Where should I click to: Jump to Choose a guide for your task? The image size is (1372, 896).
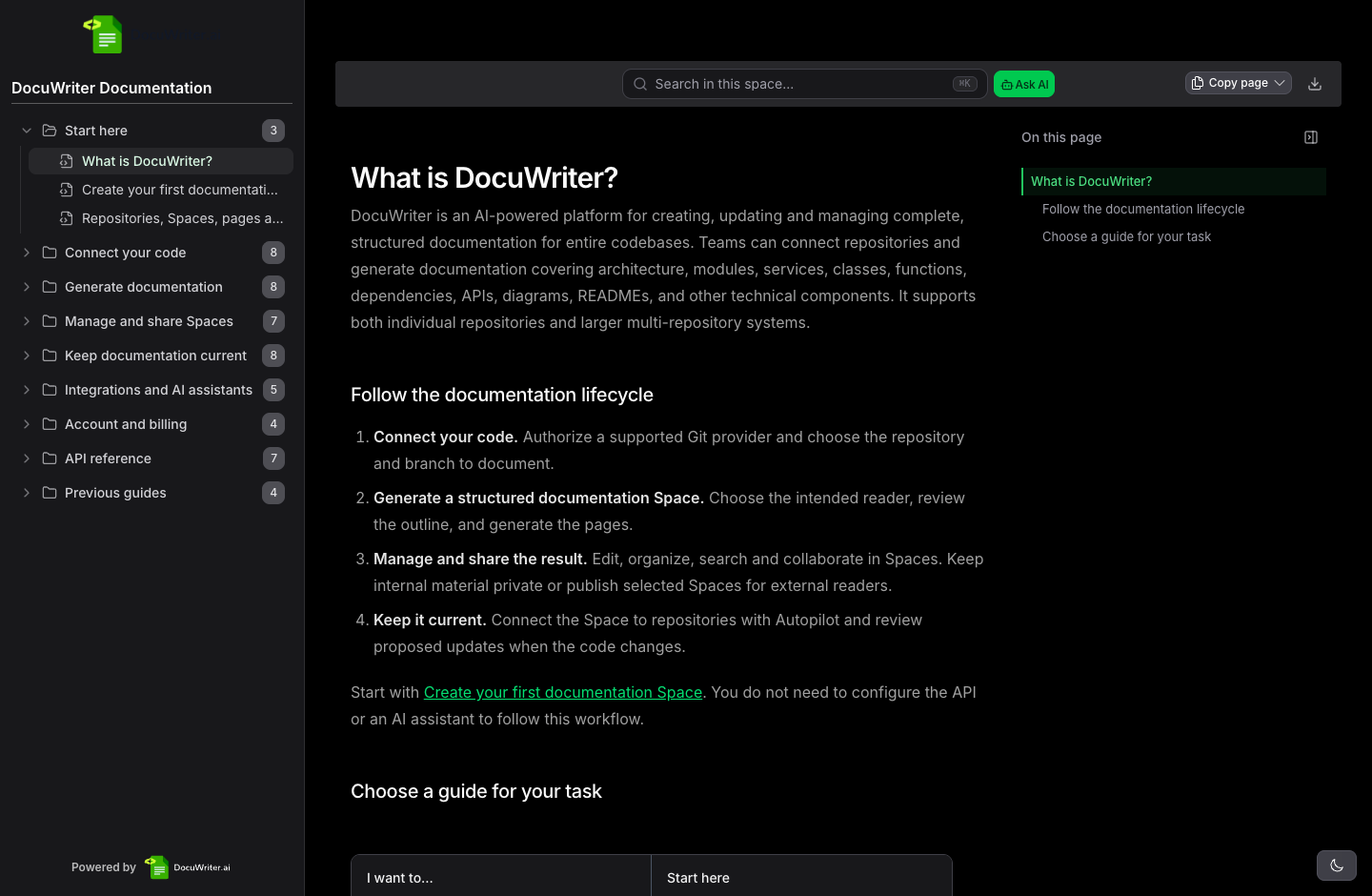click(1126, 236)
